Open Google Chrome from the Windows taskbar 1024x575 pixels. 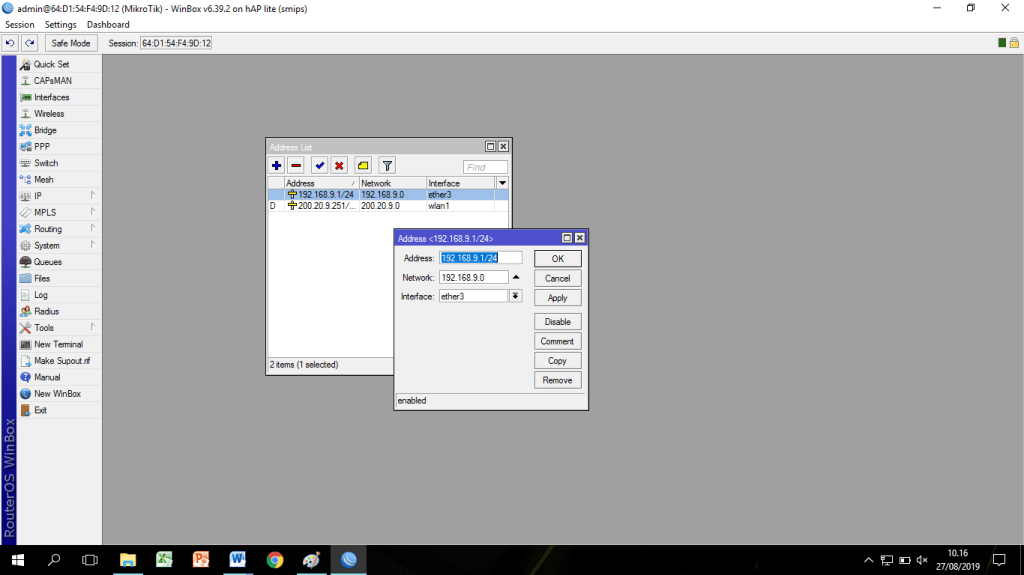[275, 560]
